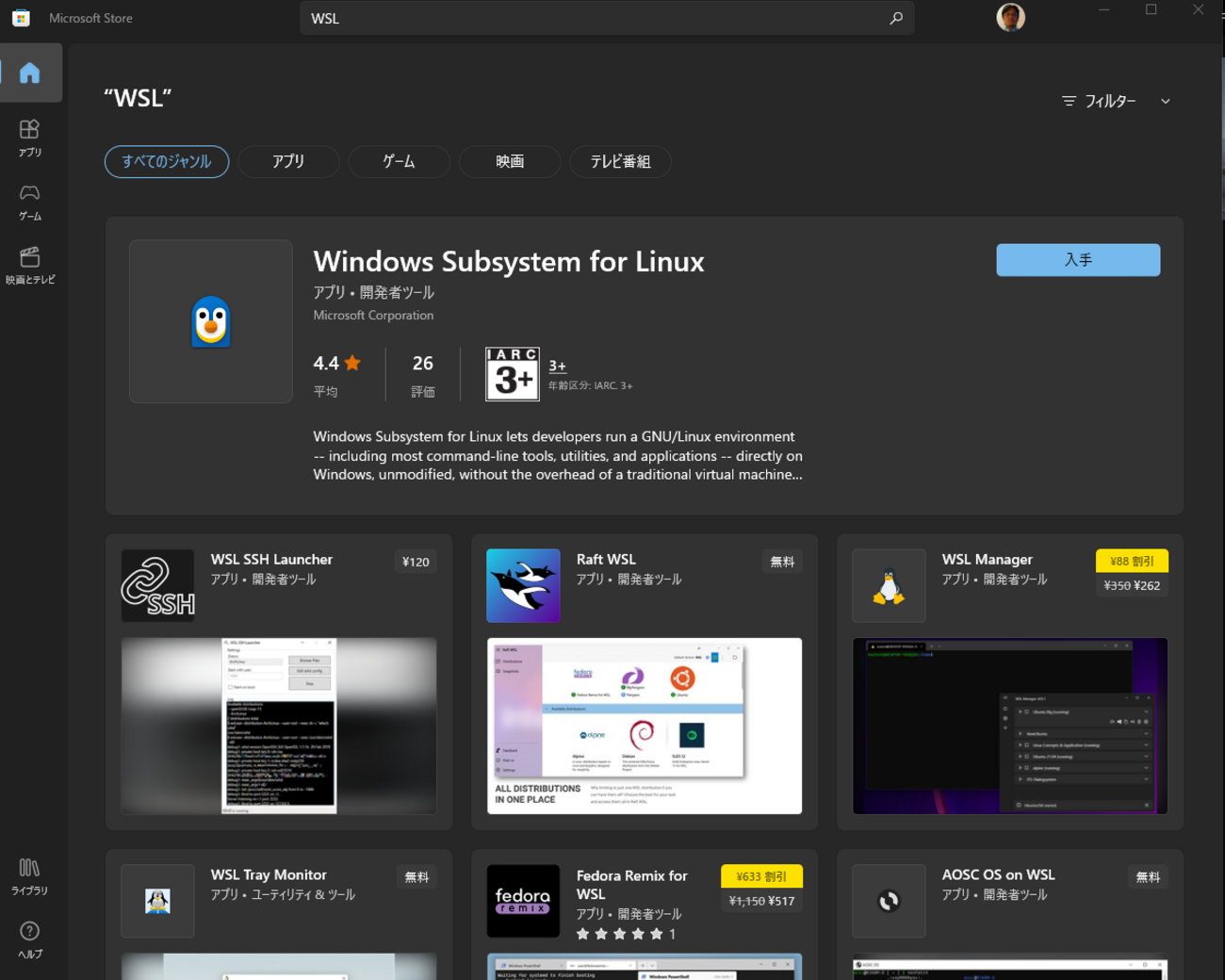The height and width of the screenshot is (980, 1225).
Task: Click the 26 評価 review count
Action: 423,375
